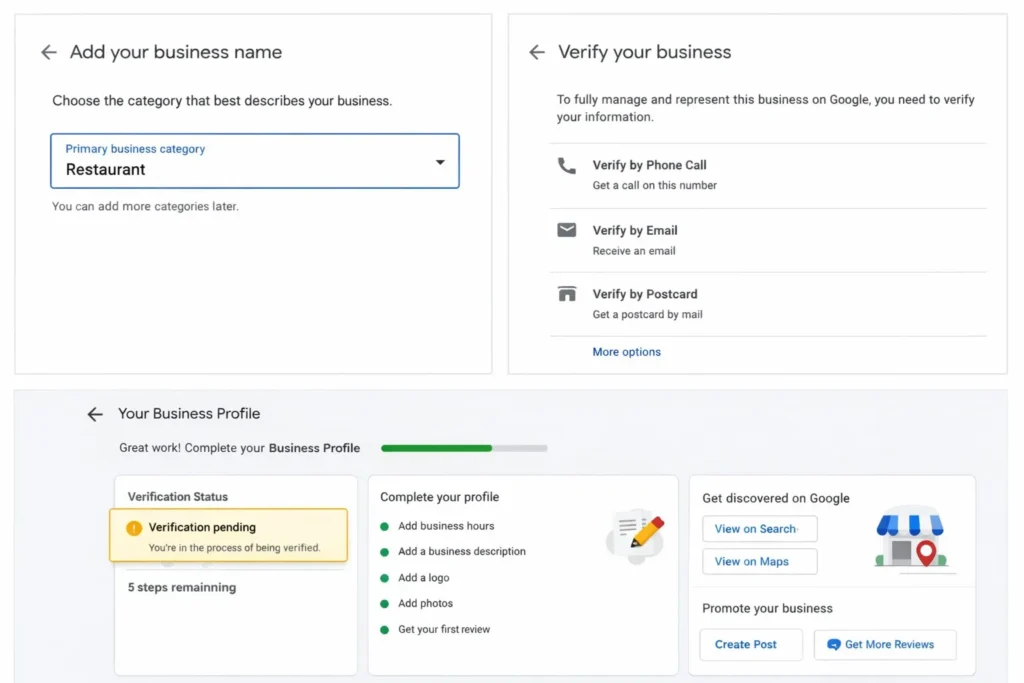Click the Verification pending notice box
This screenshot has height=683, width=1024.
(229, 535)
